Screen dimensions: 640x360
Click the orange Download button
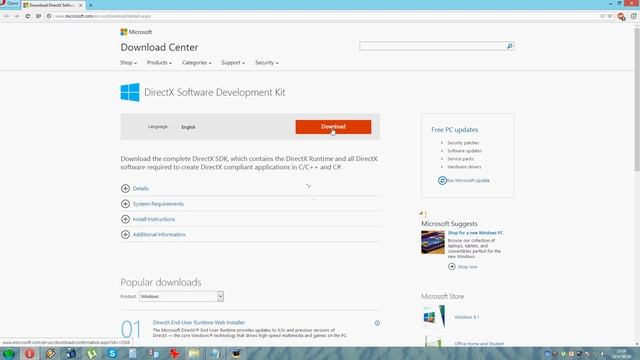[333, 127]
